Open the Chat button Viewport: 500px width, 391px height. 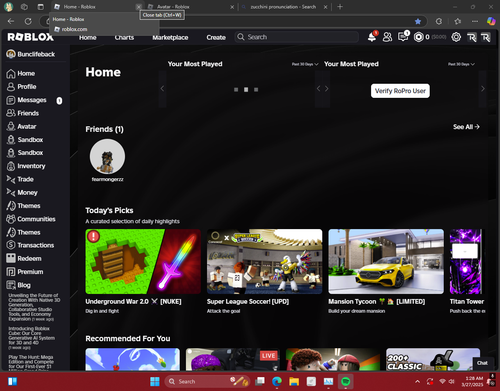click(482, 363)
